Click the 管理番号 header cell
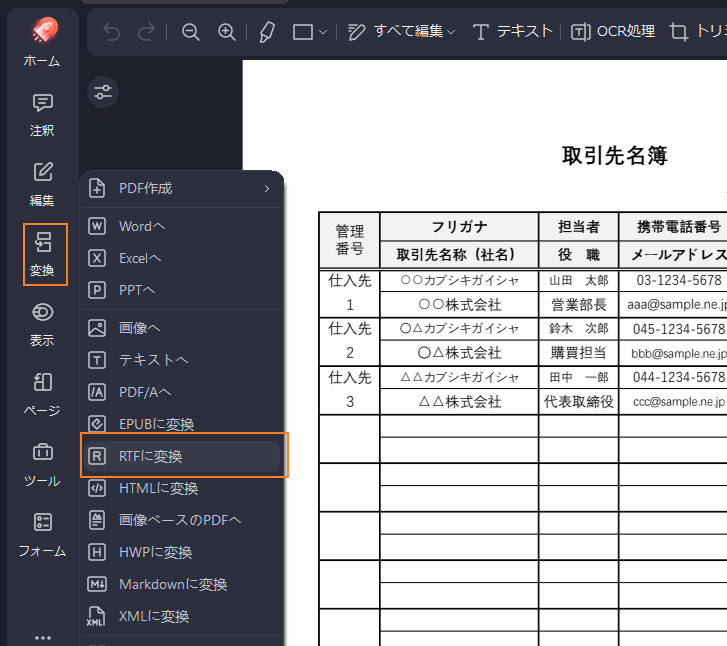727x646 pixels. (350, 240)
